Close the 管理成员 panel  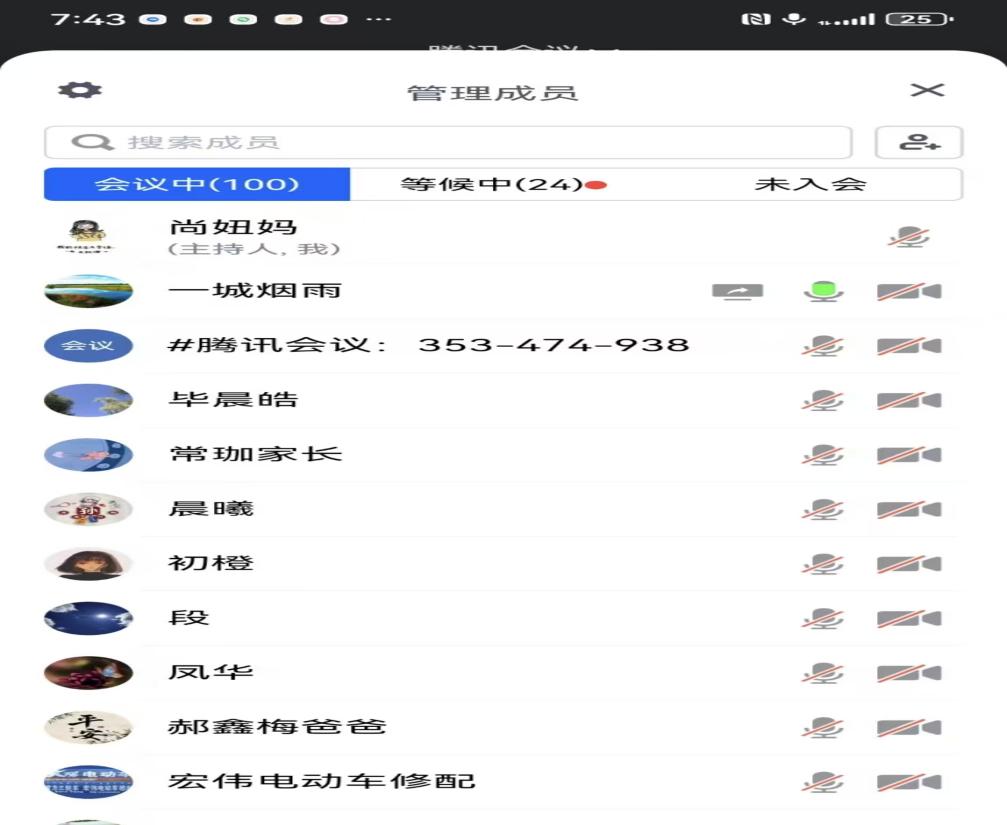click(927, 90)
